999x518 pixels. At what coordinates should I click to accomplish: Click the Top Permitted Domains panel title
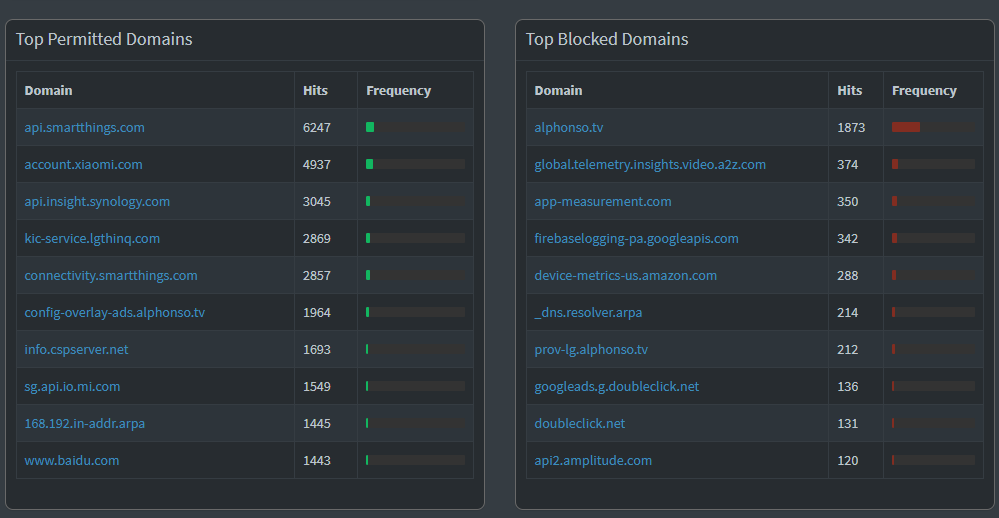(104, 40)
